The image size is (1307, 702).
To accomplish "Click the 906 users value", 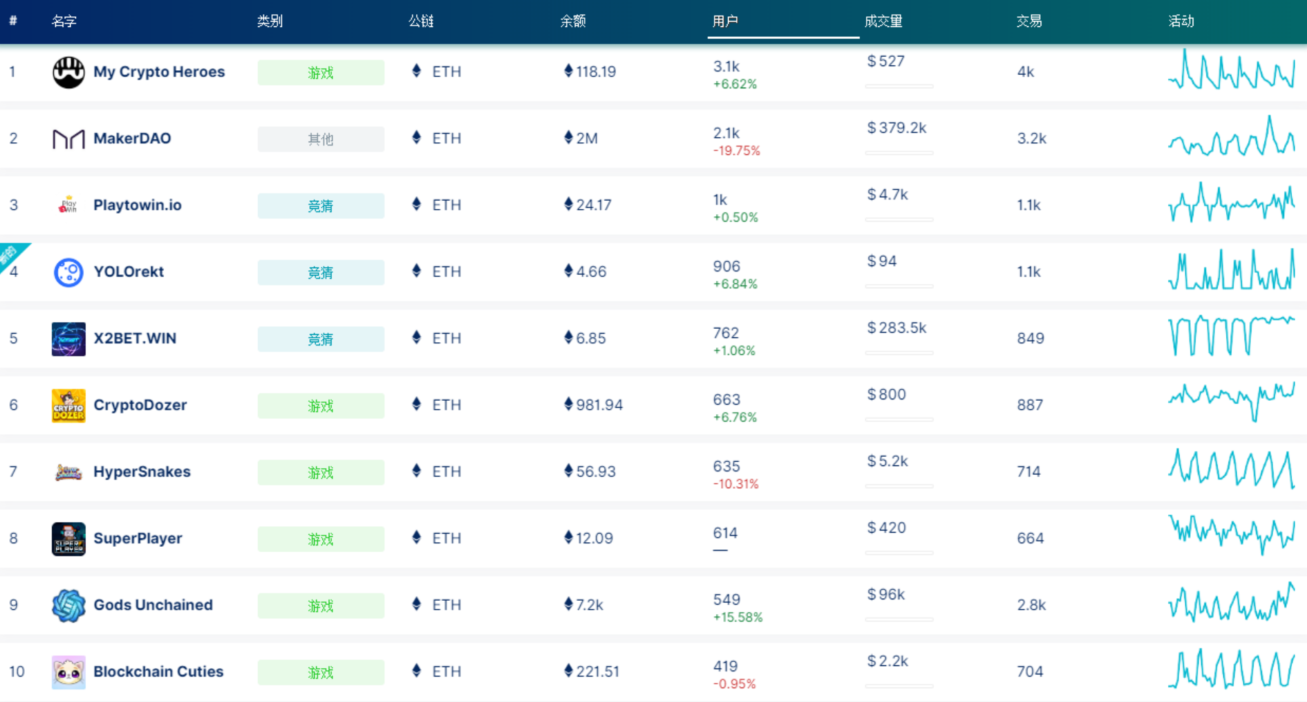I will click(727, 266).
